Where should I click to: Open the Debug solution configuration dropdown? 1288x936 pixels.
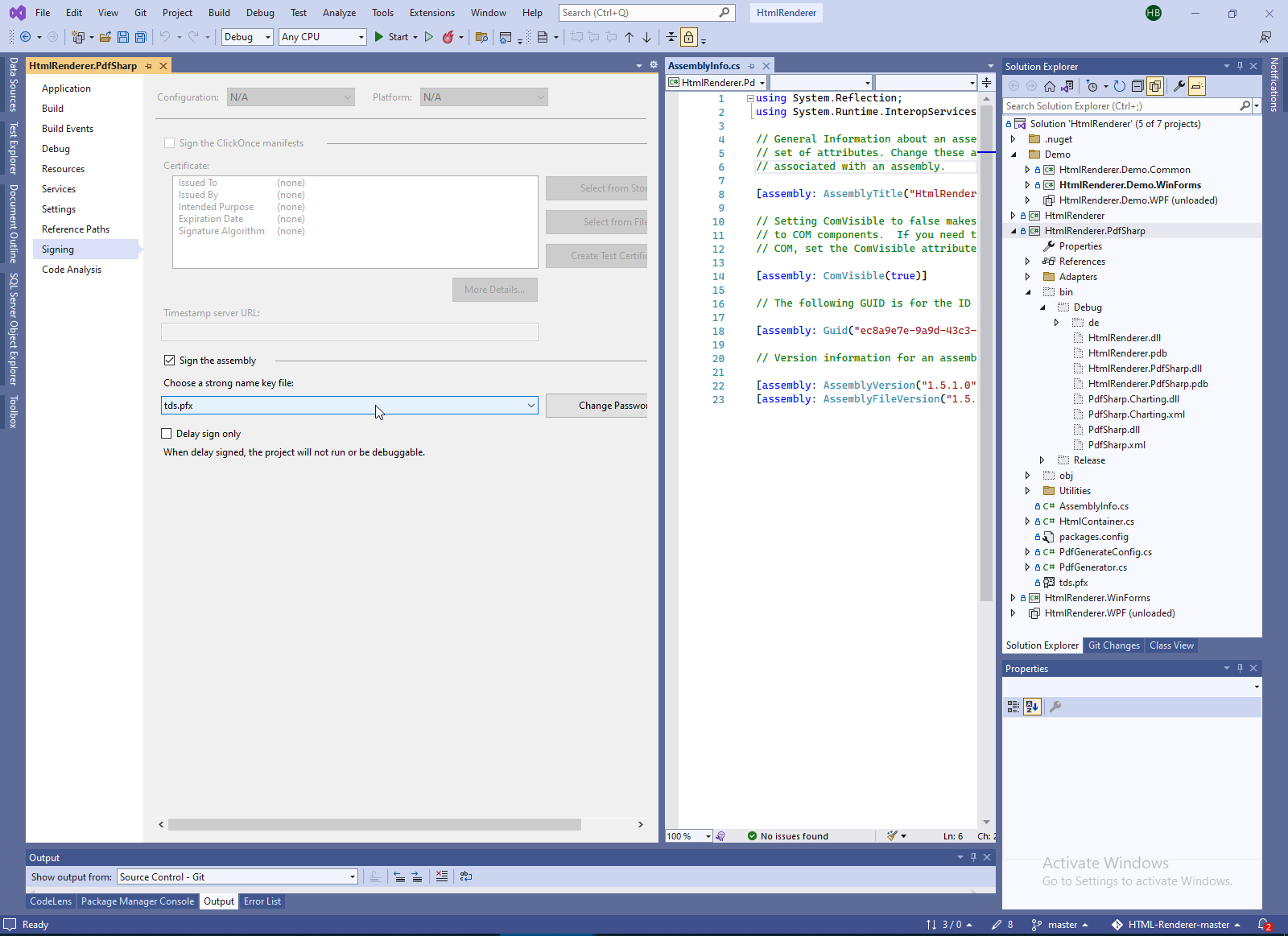click(x=247, y=37)
